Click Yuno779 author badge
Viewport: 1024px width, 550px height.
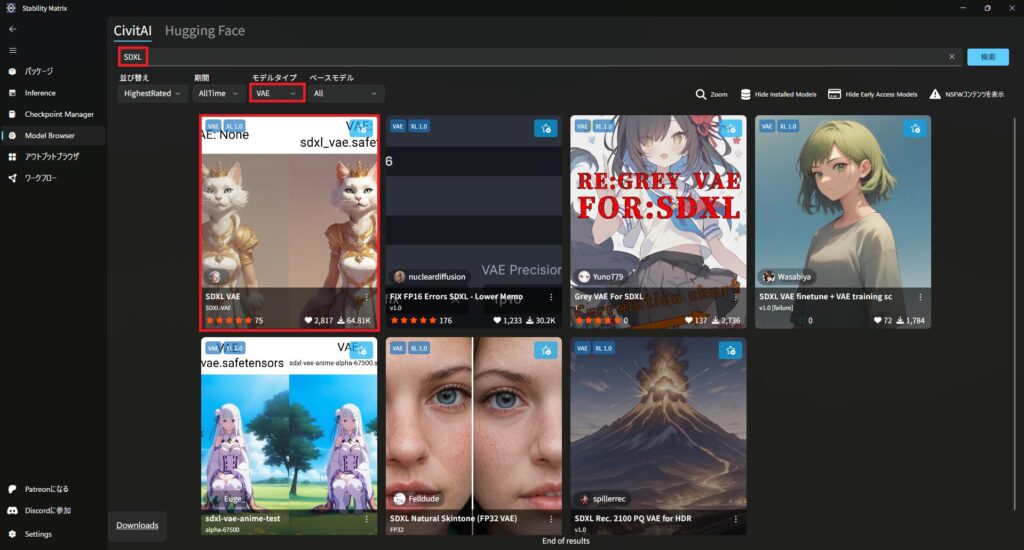pyautogui.click(x=601, y=277)
